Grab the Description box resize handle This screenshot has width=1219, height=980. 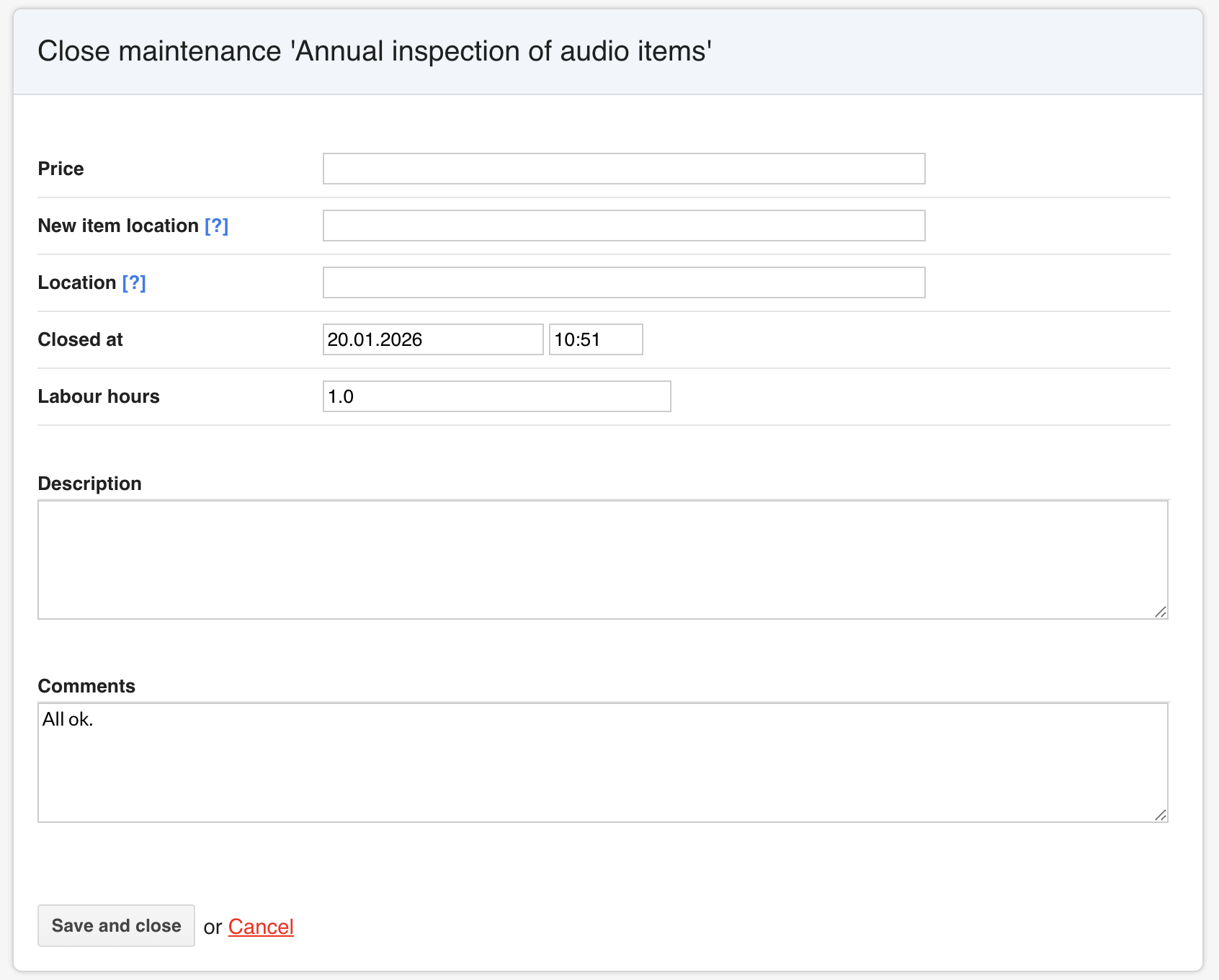pyautogui.click(x=1160, y=612)
